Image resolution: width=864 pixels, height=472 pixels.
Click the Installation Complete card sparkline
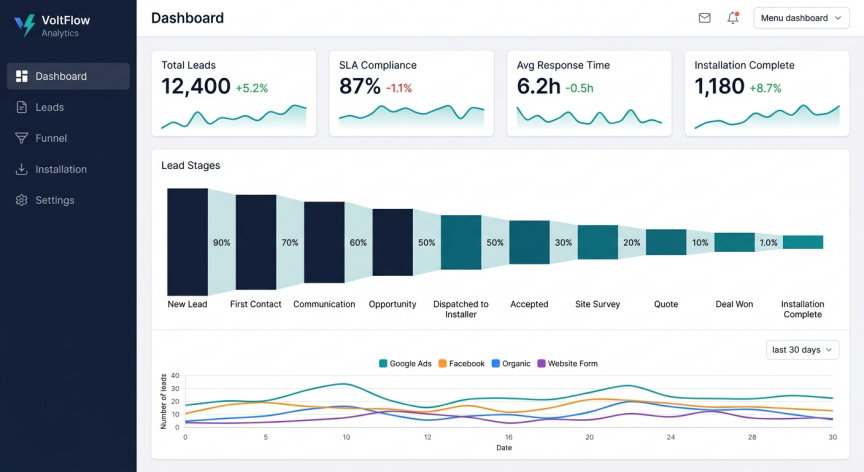pyautogui.click(x=767, y=117)
